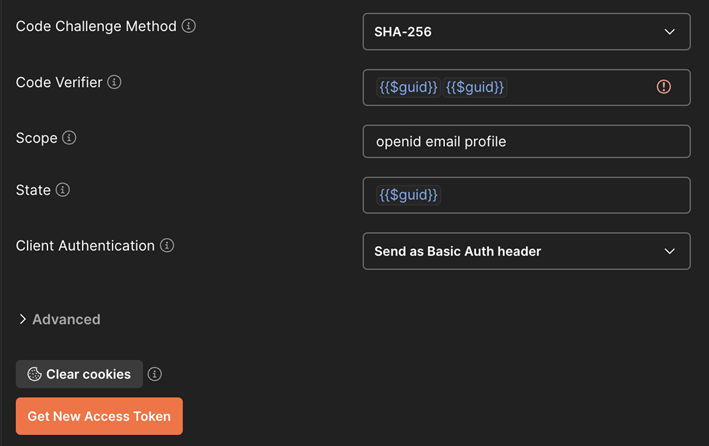Image resolution: width=709 pixels, height=446 pixels.
Task: Expand the Advanced section
Action: pyautogui.click(x=60, y=319)
